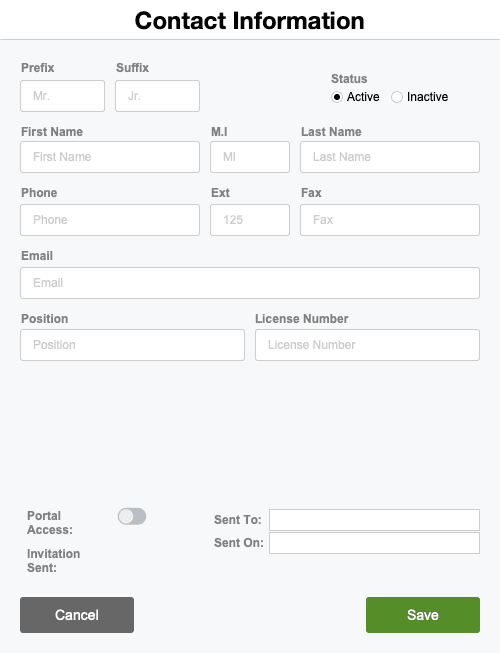
Task: Click the green Save button
Action: tap(423, 615)
